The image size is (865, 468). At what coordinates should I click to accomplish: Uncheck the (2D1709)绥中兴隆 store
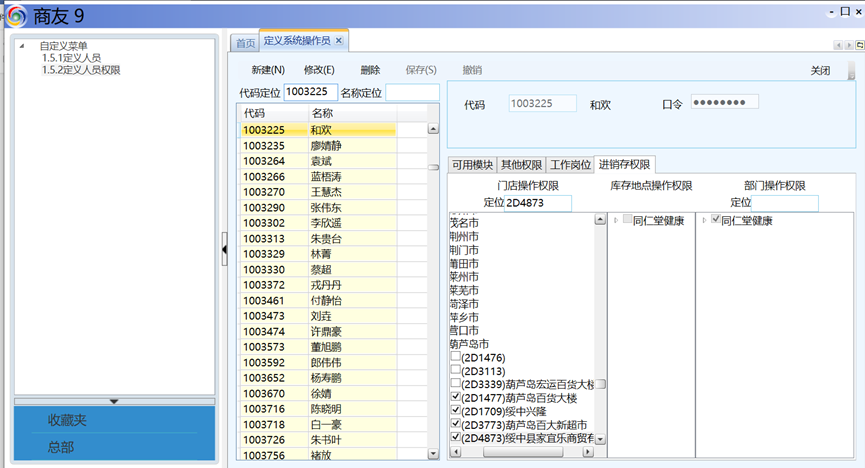click(455, 410)
